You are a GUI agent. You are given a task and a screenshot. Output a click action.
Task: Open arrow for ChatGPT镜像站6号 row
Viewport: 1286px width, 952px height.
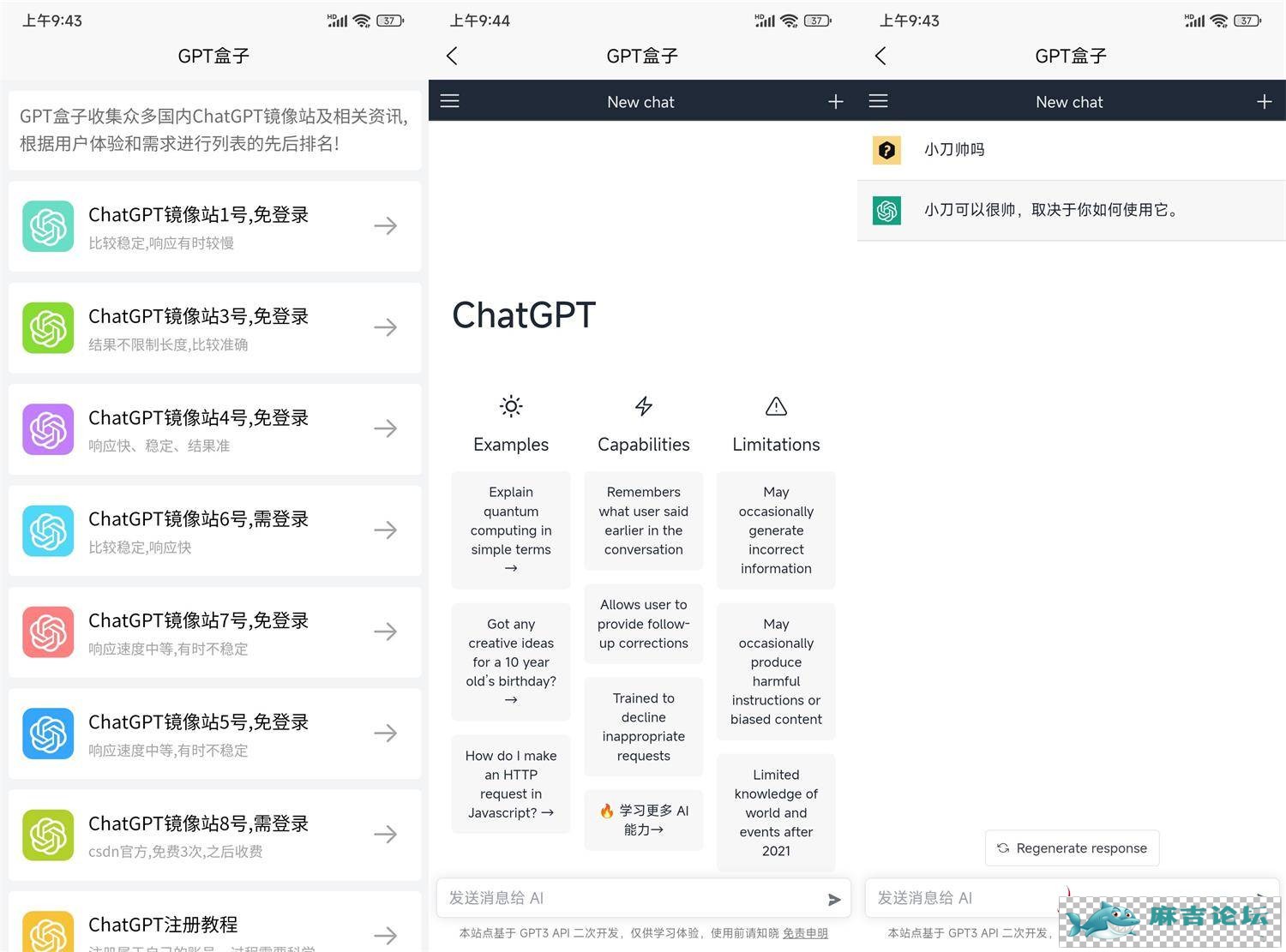386,530
